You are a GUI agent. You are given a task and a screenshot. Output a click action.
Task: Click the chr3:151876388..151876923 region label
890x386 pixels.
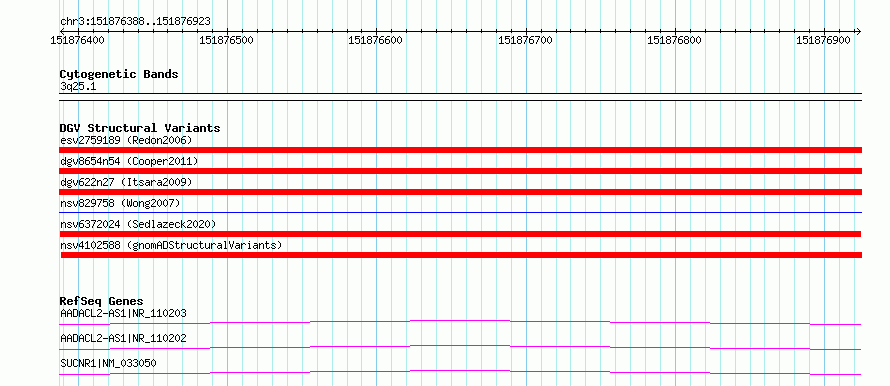(x=135, y=21)
